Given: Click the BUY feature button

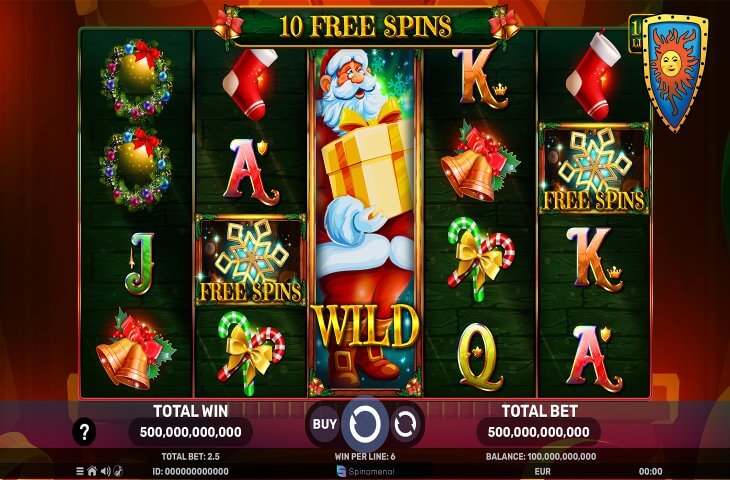Looking at the screenshot, I should [324, 424].
